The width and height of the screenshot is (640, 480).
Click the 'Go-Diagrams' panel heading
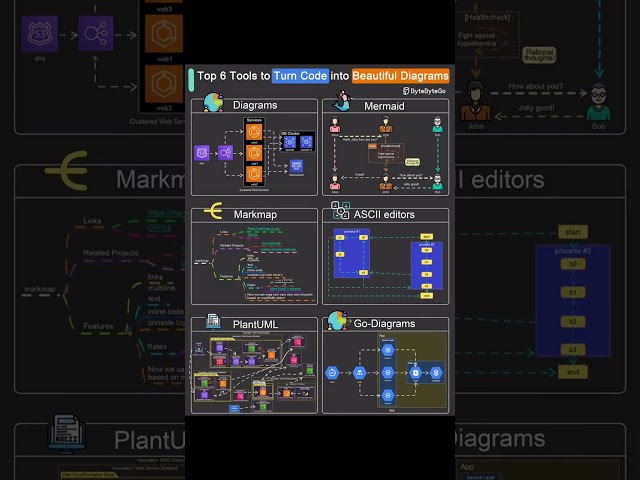[384, 323]
